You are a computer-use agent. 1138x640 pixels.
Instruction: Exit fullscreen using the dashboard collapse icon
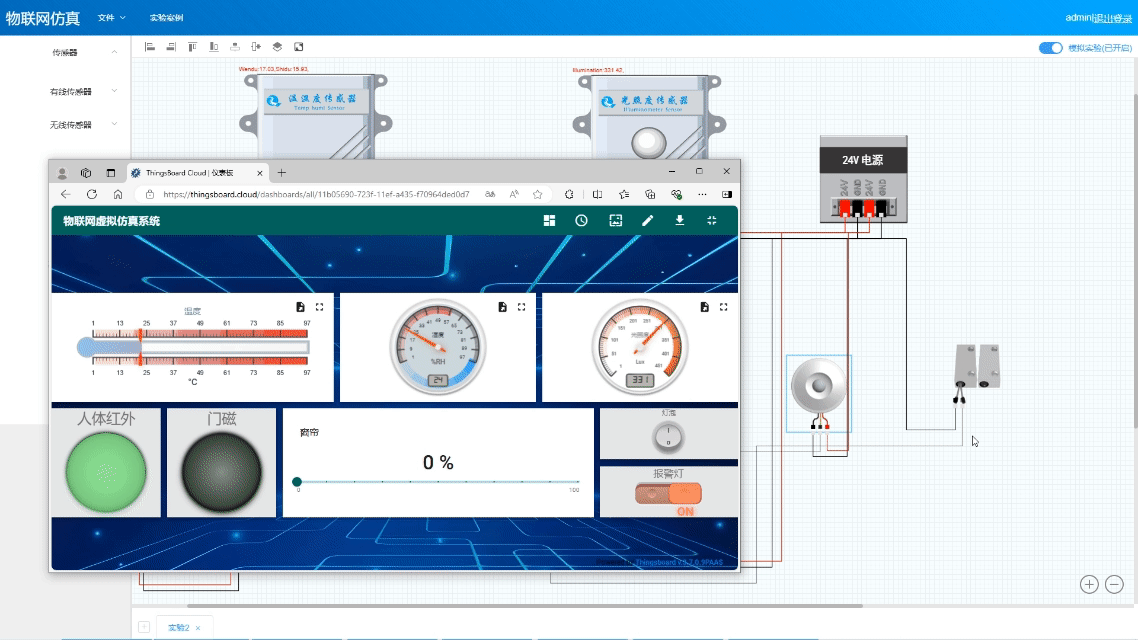(x=712, y=221)
